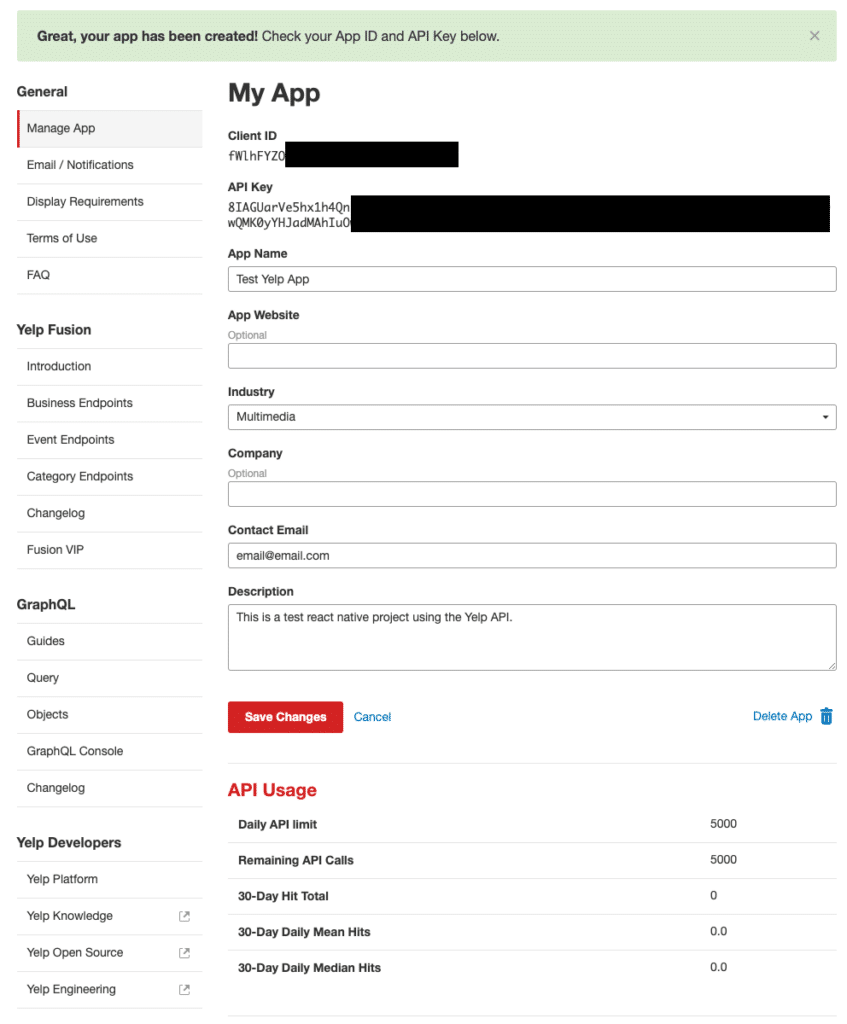Open the GraphQL Console
This screenshot has width=847, height=1024.
point(72,751)
